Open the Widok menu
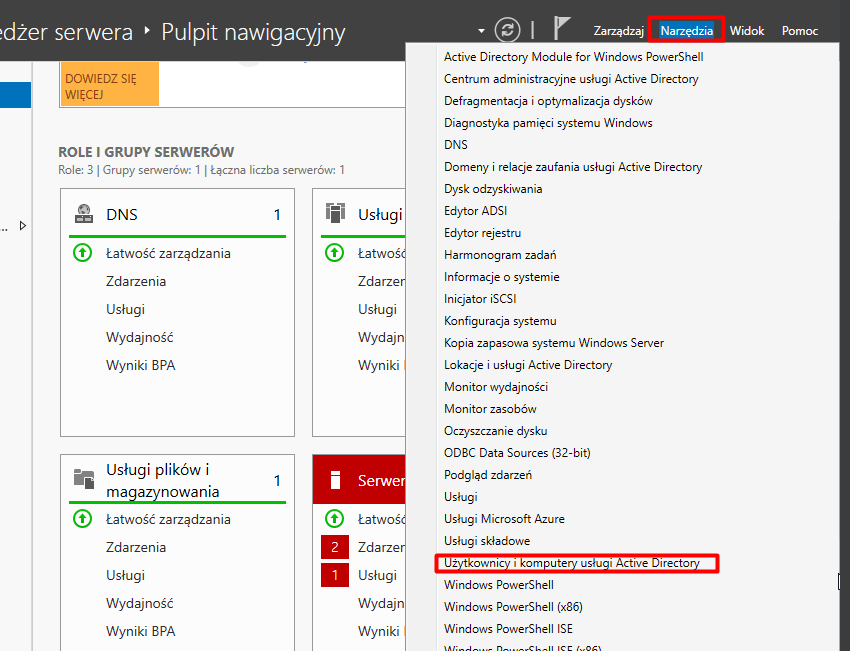 pos(747,31)
